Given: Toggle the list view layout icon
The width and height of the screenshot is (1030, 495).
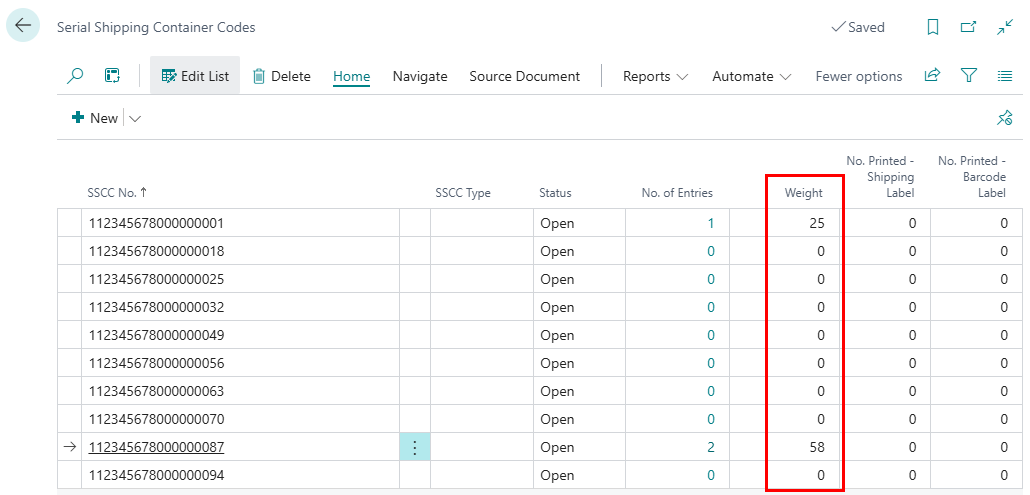Looking at the screenshot, I should click(x=1005, y=76).
